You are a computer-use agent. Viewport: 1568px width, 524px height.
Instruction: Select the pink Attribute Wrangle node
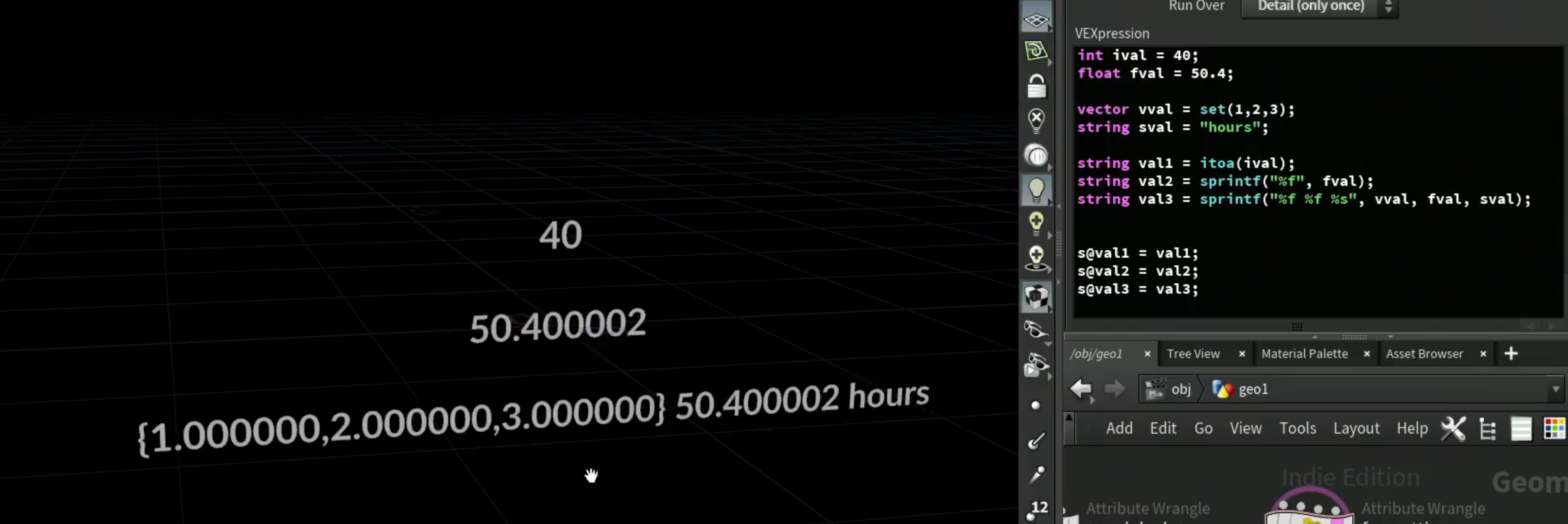1309,507
